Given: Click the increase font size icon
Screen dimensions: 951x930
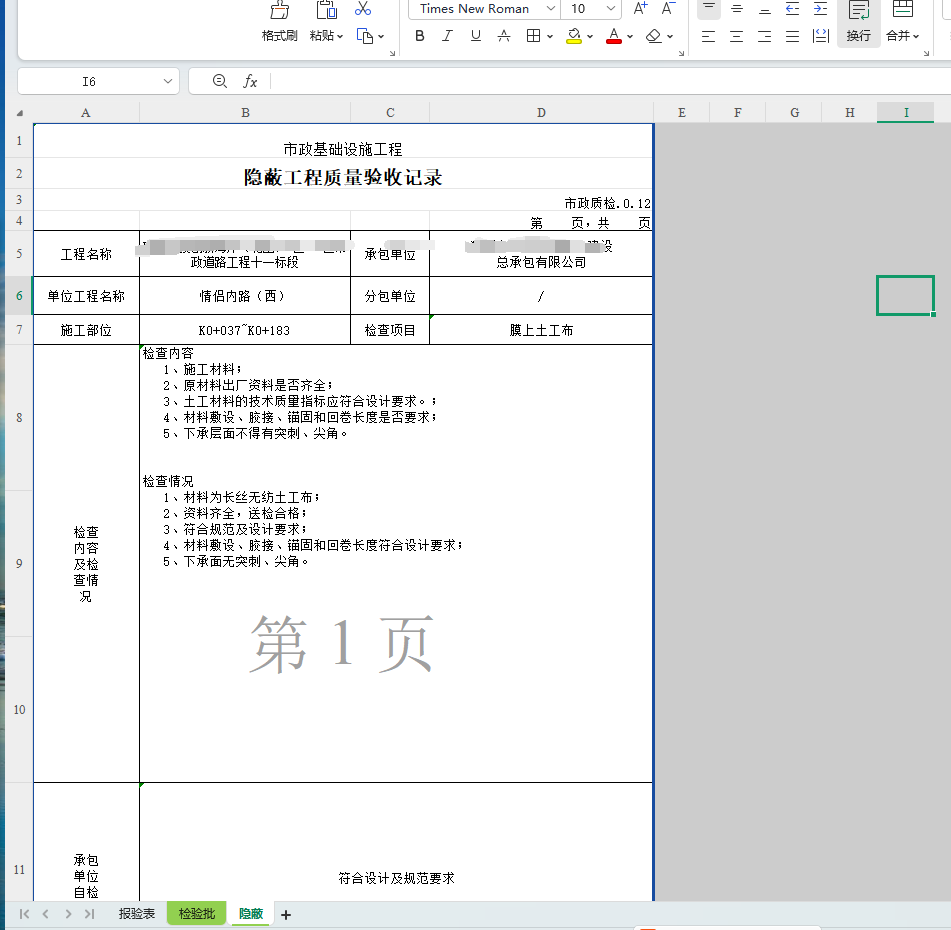Looking at the screenshot, I should [641, 9].
